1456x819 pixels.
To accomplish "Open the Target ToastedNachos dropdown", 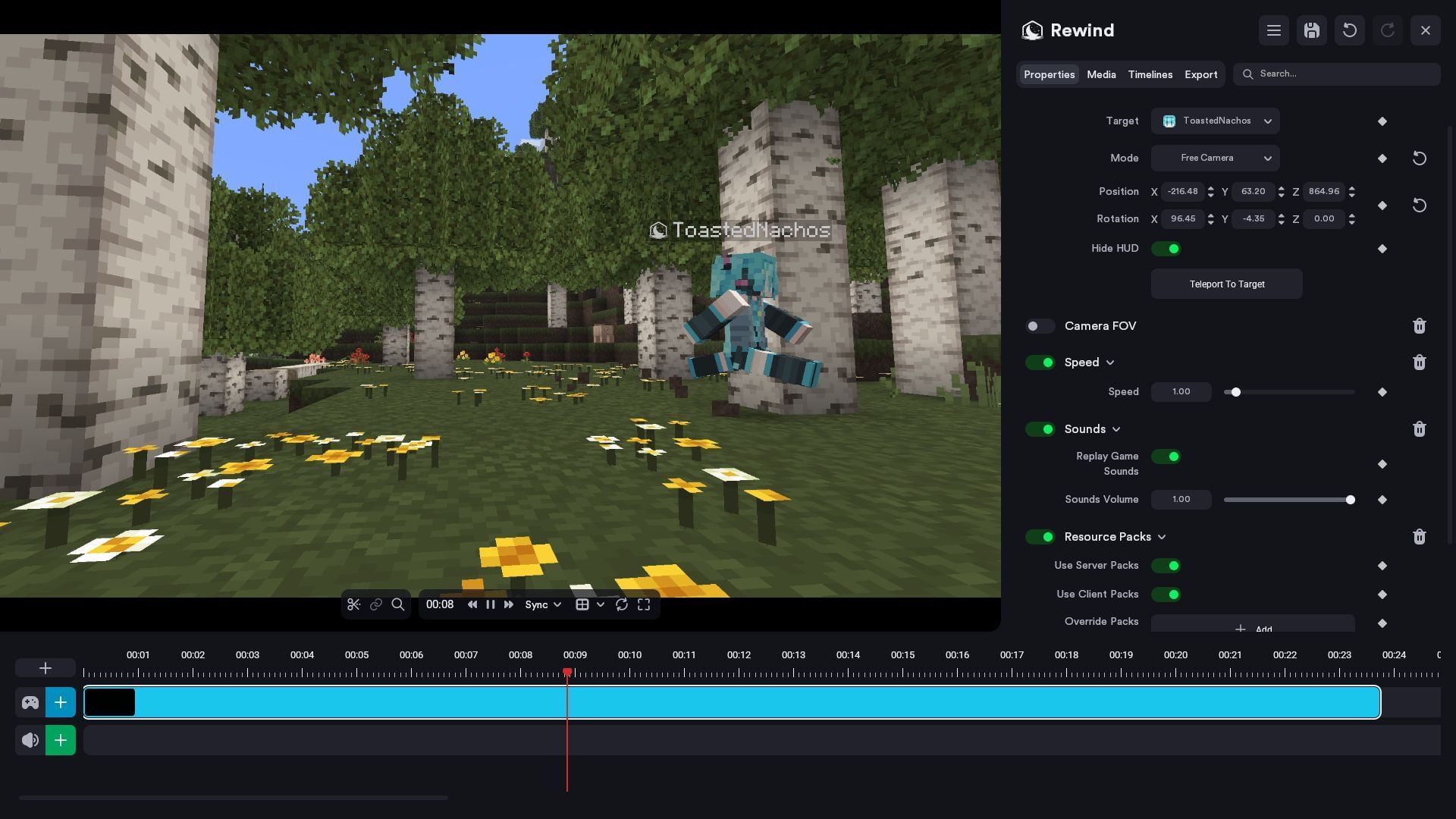I will (x=1216, y=121).
